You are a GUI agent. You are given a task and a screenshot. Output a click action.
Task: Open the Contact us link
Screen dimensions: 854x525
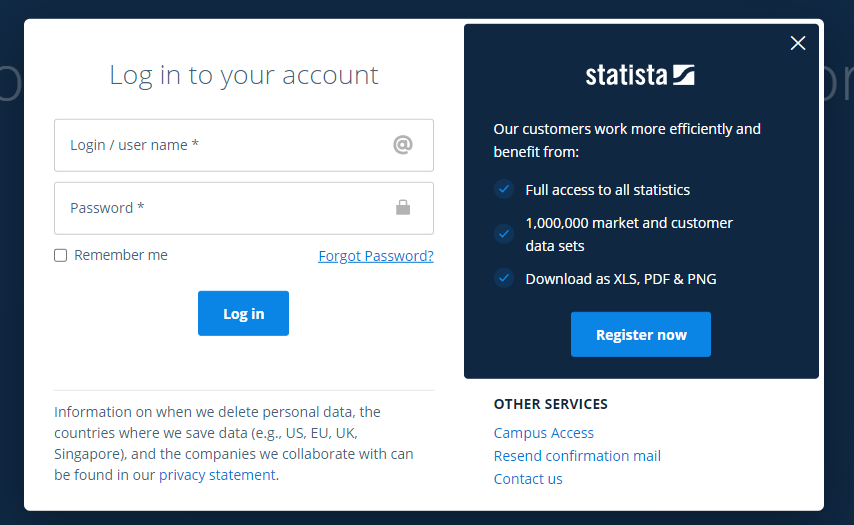[528, 479]
